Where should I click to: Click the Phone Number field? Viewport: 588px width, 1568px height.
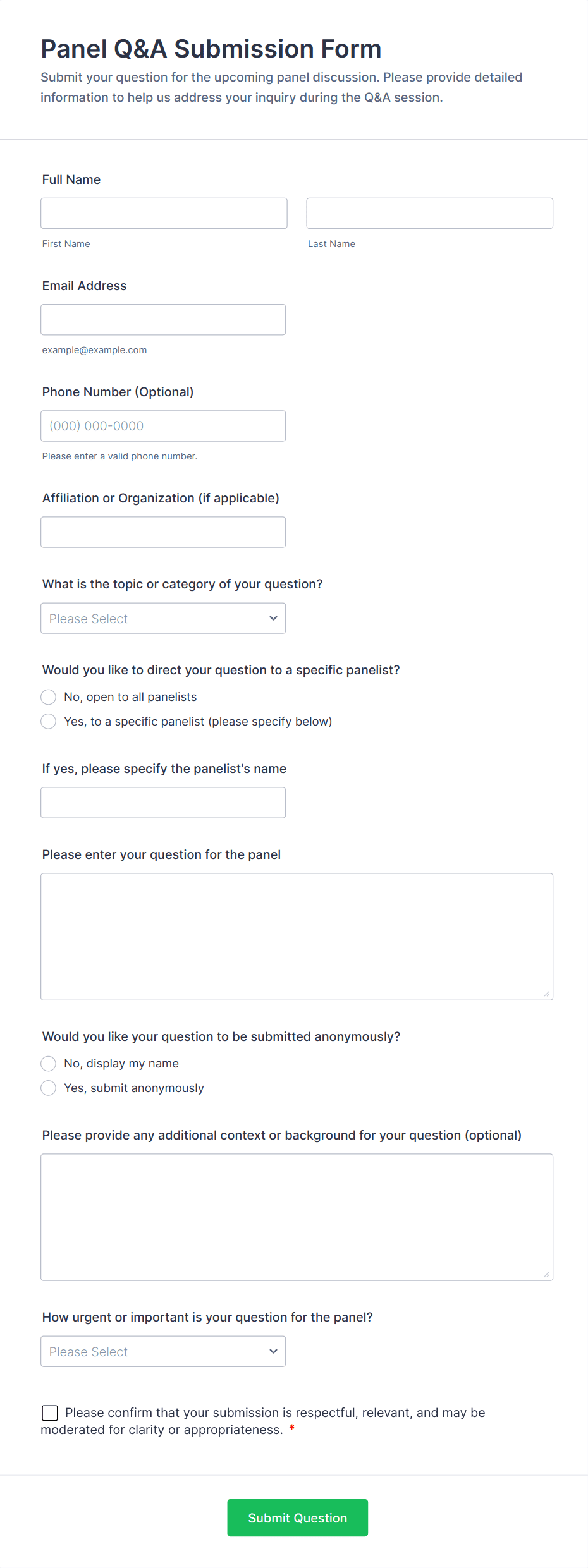pos(163,425)
